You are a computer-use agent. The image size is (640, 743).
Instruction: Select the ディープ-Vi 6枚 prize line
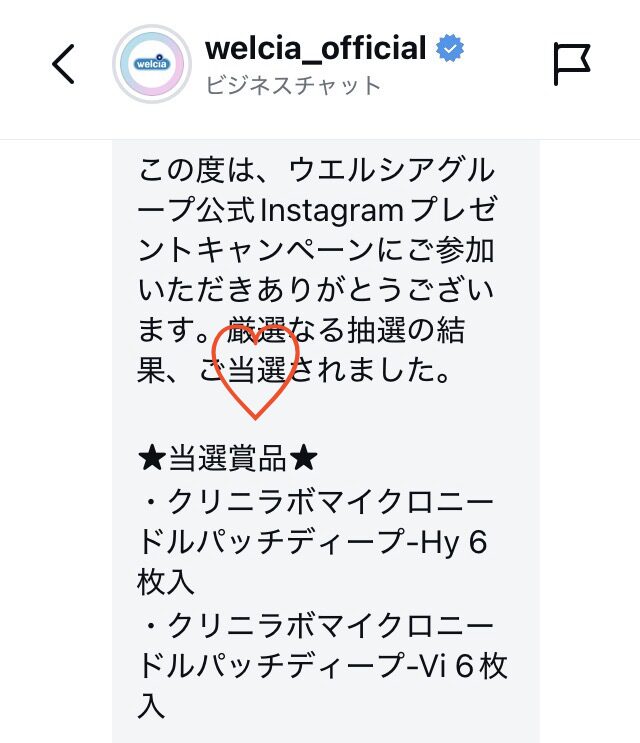pyautogui.click(x=322, y=666)
